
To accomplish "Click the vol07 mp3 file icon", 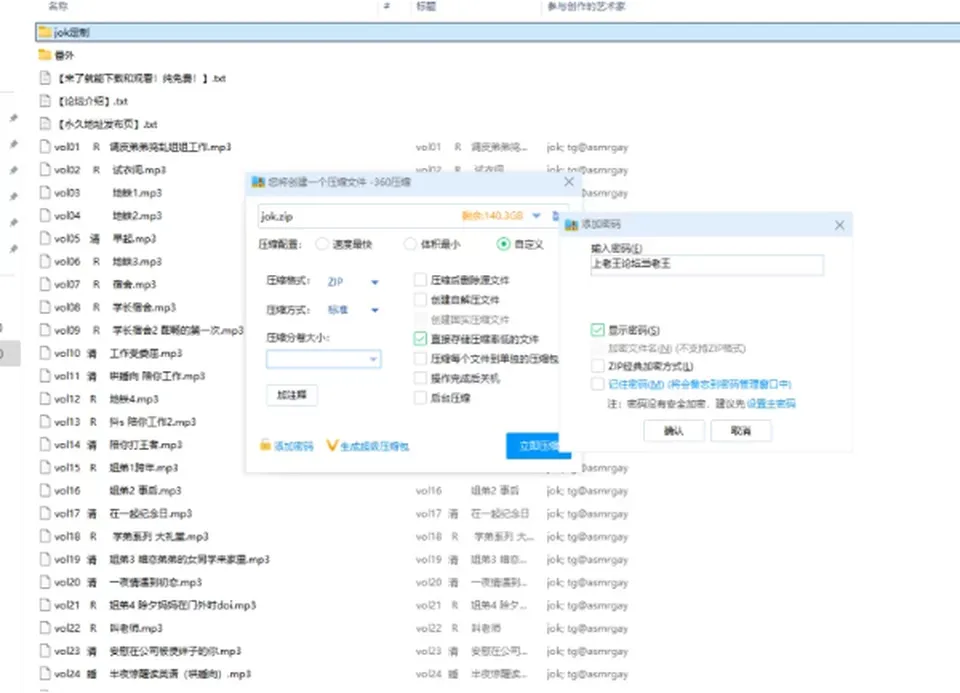I will pyautogui.click(x=45, y=284).
